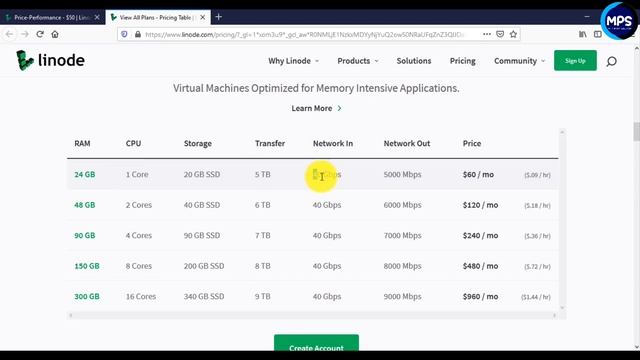
Task: Close the View All Plans tab
Action: [x=202, y=17]
